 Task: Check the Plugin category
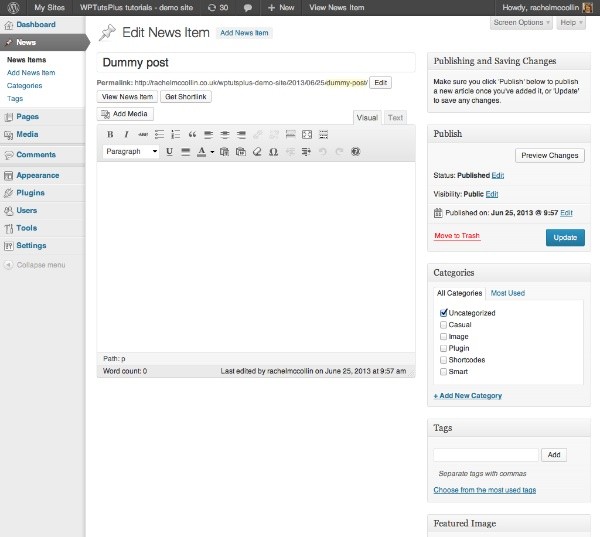tap(443, 348)
